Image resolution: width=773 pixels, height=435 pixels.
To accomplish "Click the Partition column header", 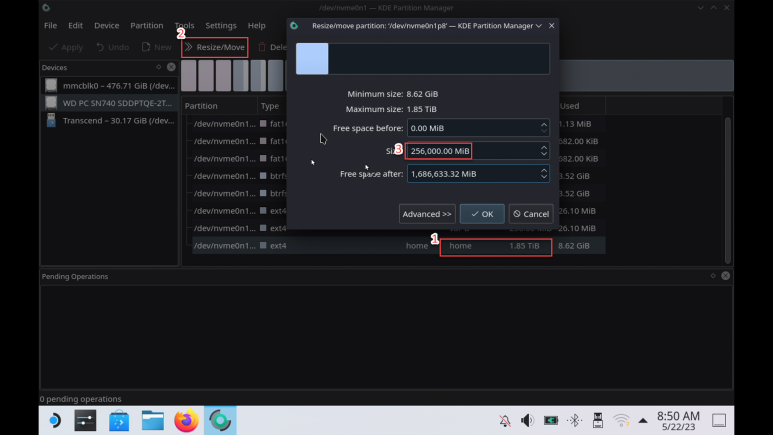I will 219,106.
